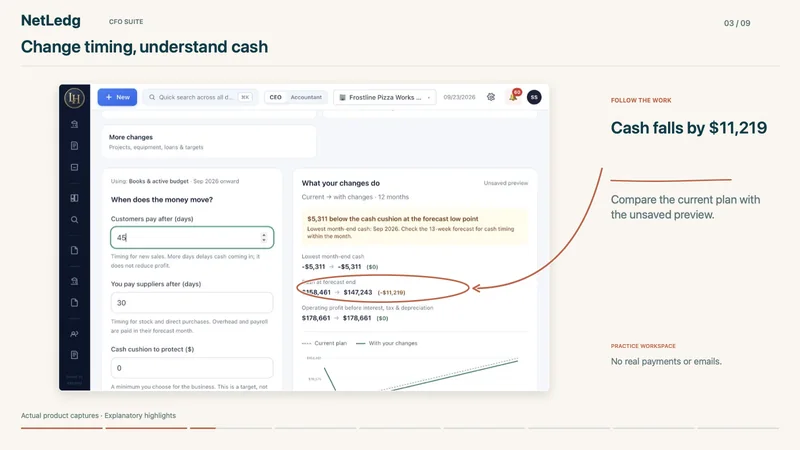Open the More changes card

tap(209, 142)
